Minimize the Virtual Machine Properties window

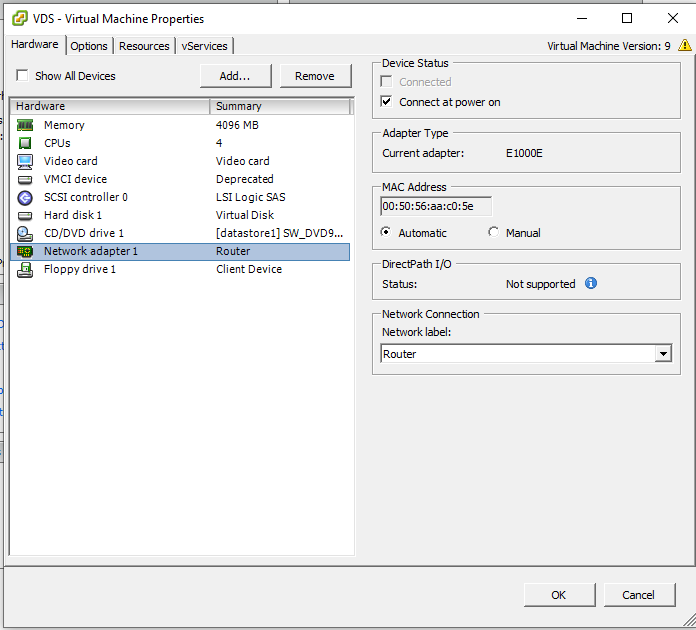582,18
